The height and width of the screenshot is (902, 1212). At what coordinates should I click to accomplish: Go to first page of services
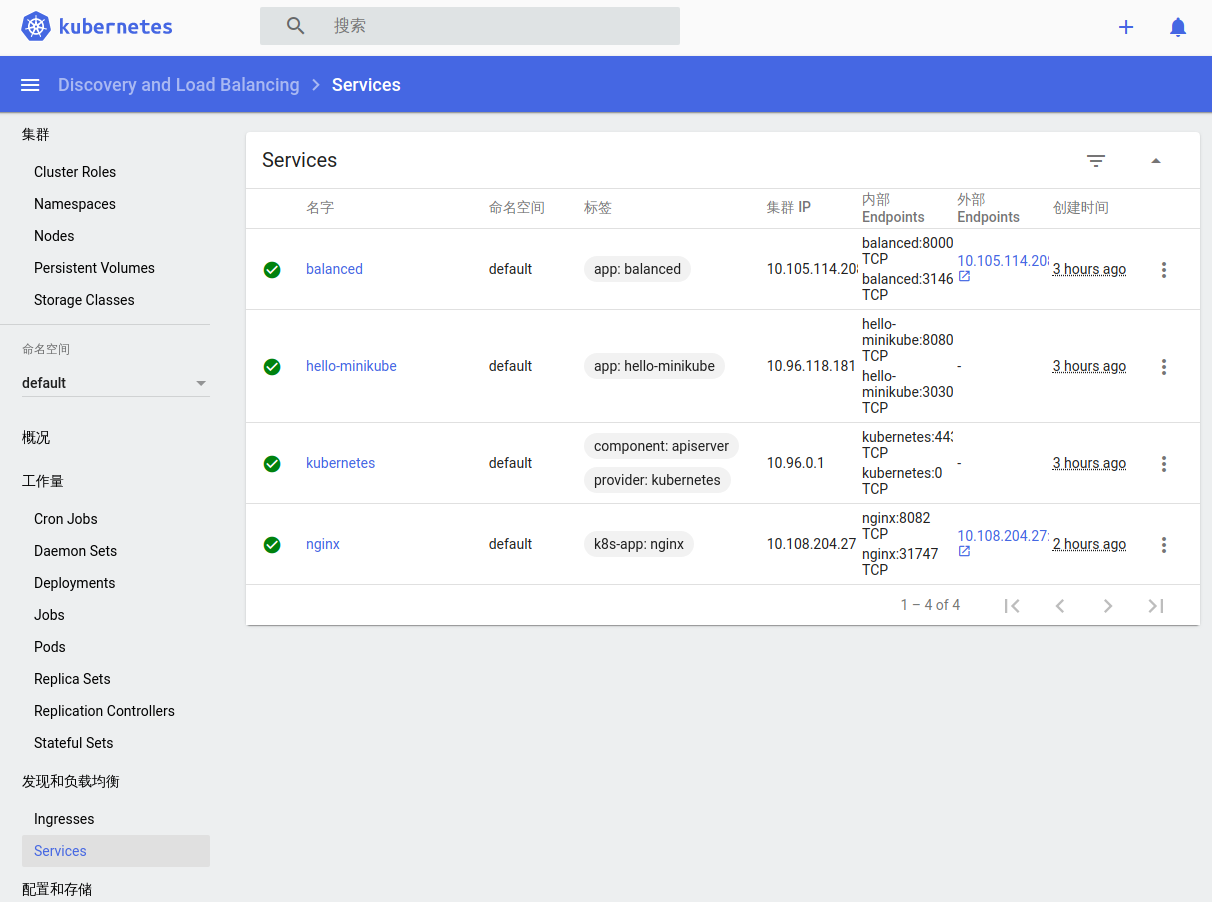point(1012,605)
